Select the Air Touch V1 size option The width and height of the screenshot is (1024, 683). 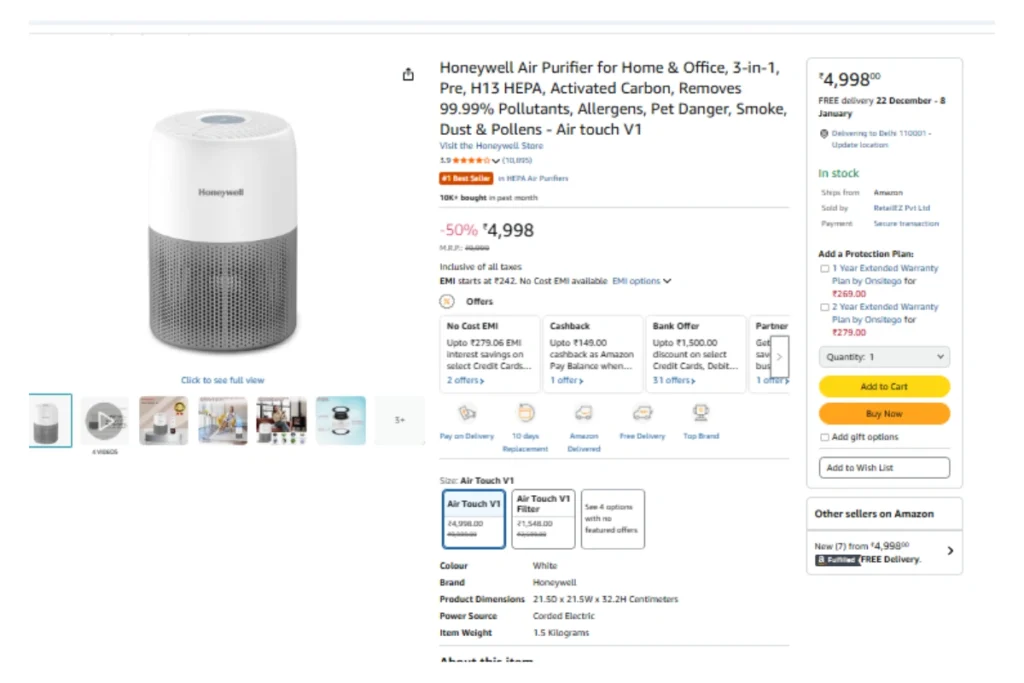pos(474,518)
